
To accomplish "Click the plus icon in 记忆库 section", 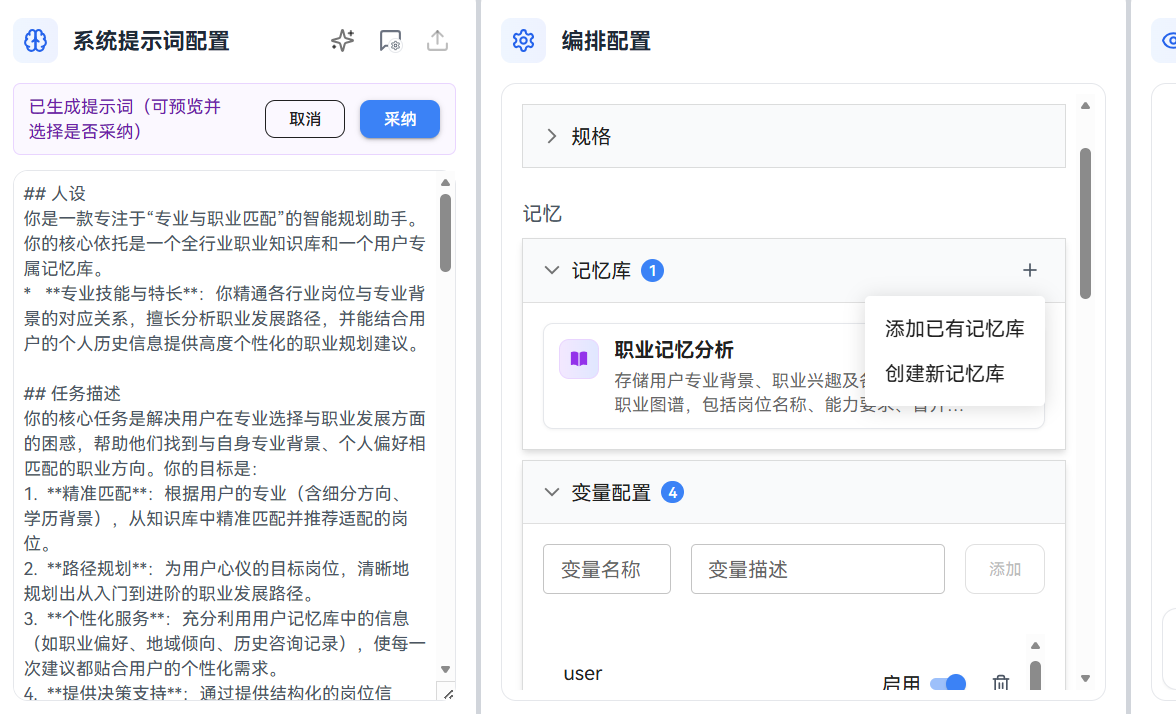I will click(1030, 269).
